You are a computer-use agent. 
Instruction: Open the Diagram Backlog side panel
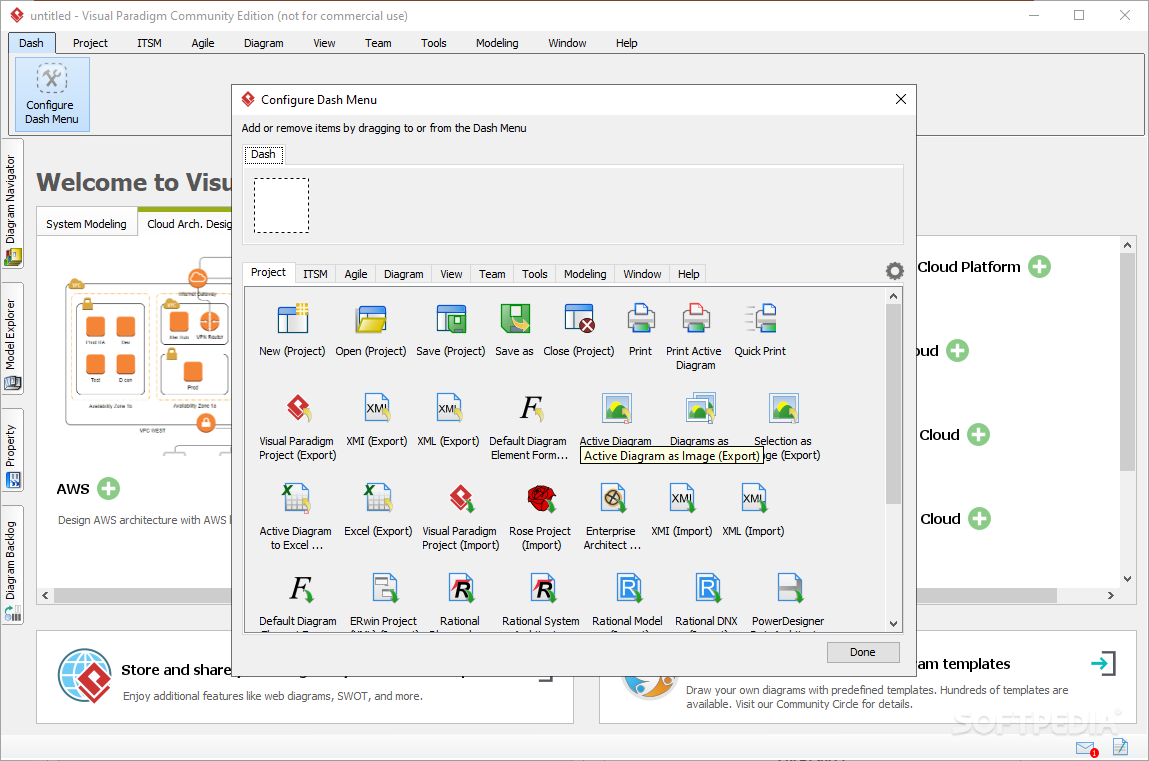(x=12, y=565)
